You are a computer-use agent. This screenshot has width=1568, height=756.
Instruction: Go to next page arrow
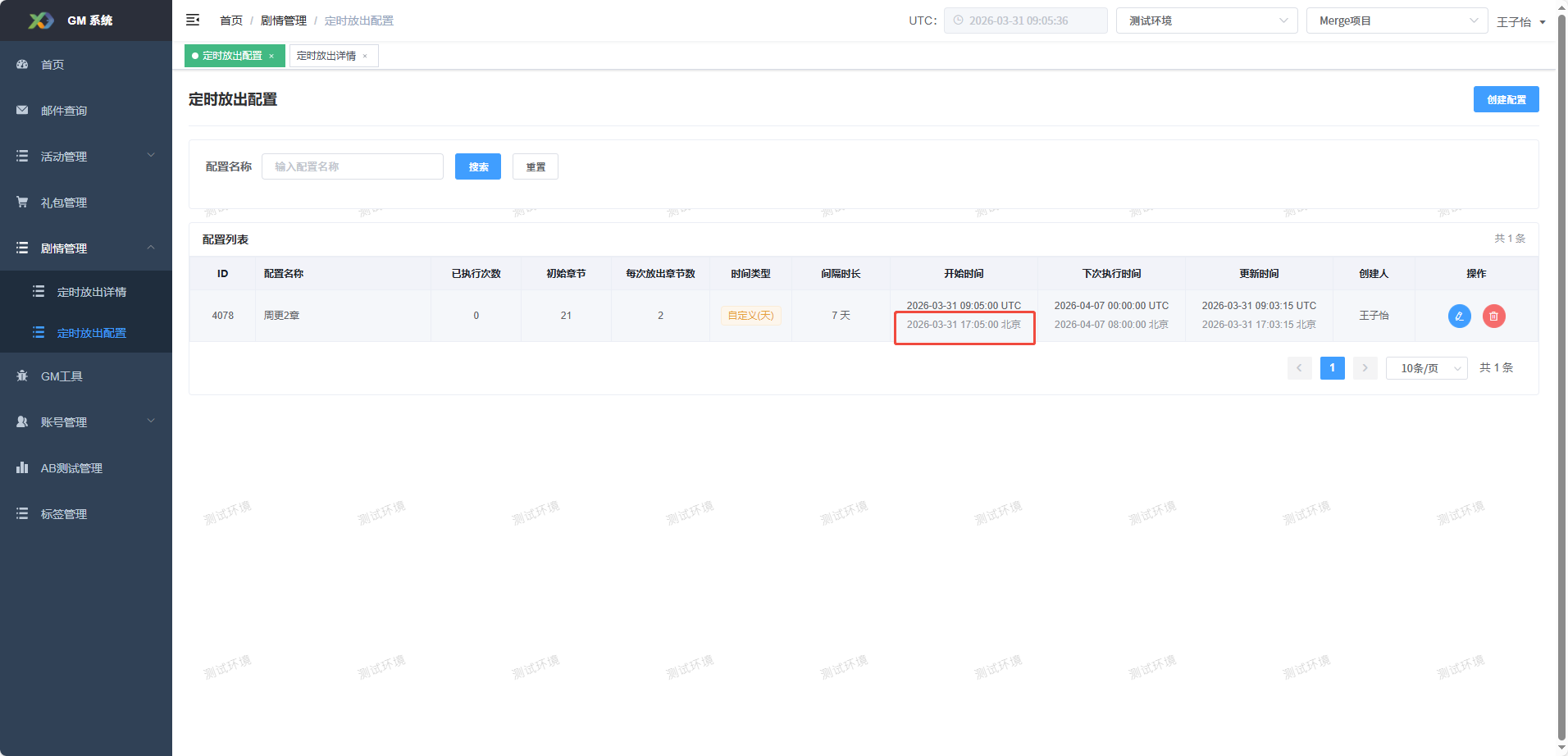(1365, 368)
